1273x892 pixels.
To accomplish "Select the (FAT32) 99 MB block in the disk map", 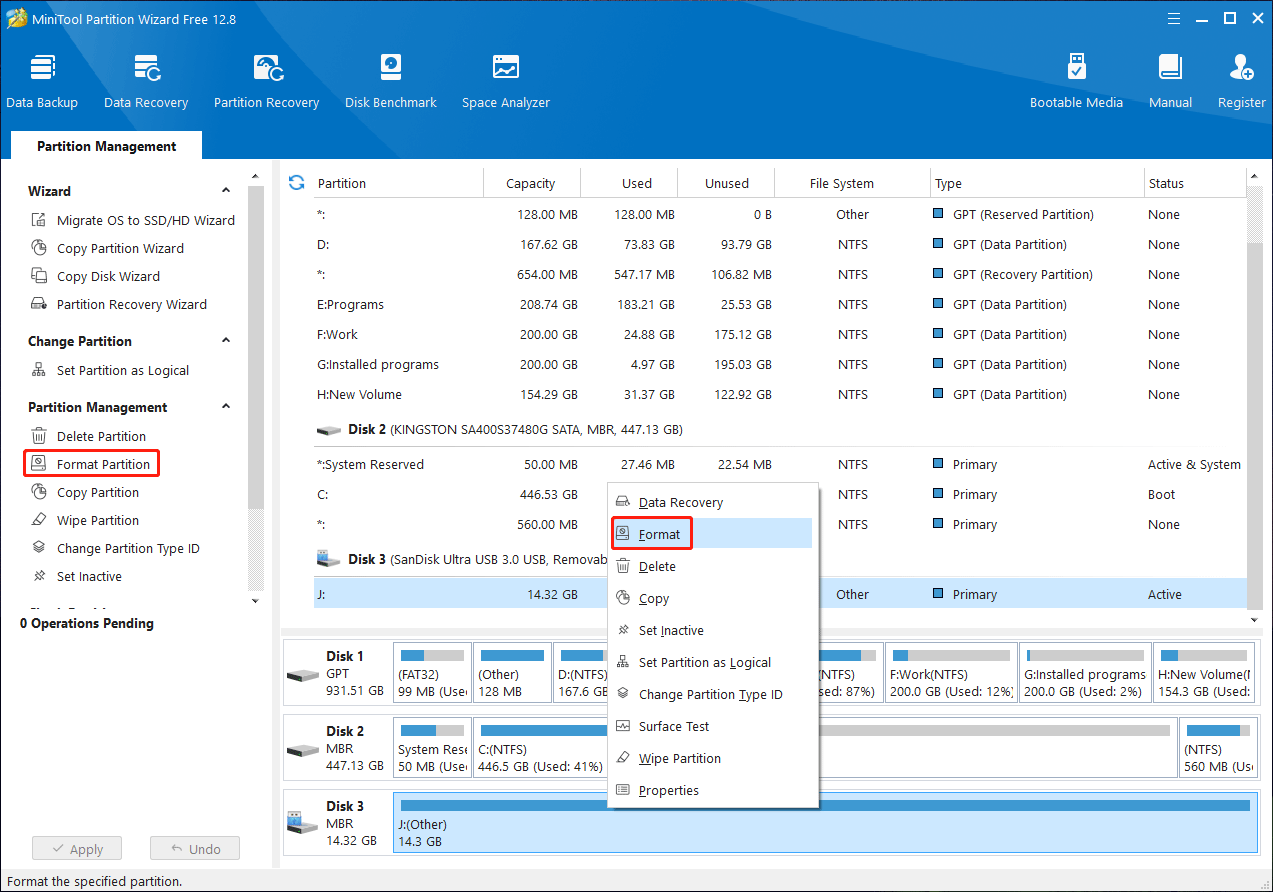I will (432, 673).
